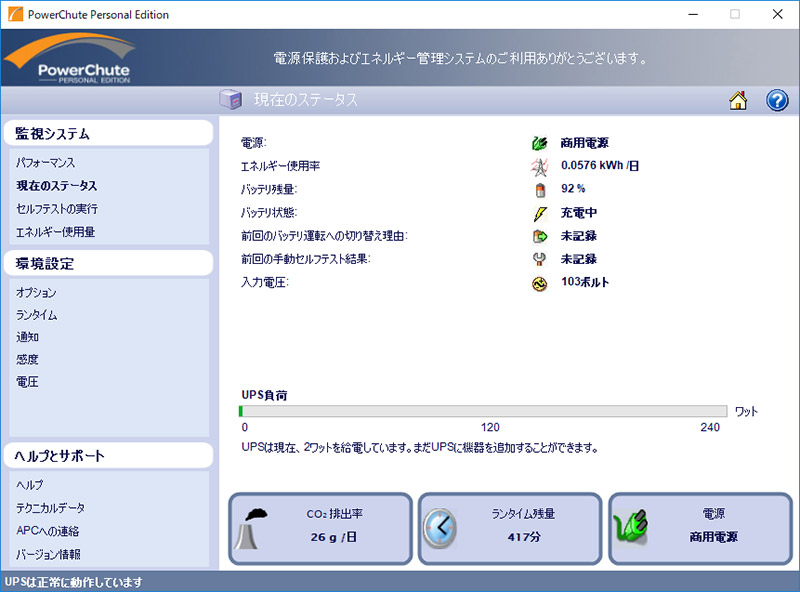Click the CO₂ emission smokestack icon
The width and height of the screenshot is (800, 592).
253,528
